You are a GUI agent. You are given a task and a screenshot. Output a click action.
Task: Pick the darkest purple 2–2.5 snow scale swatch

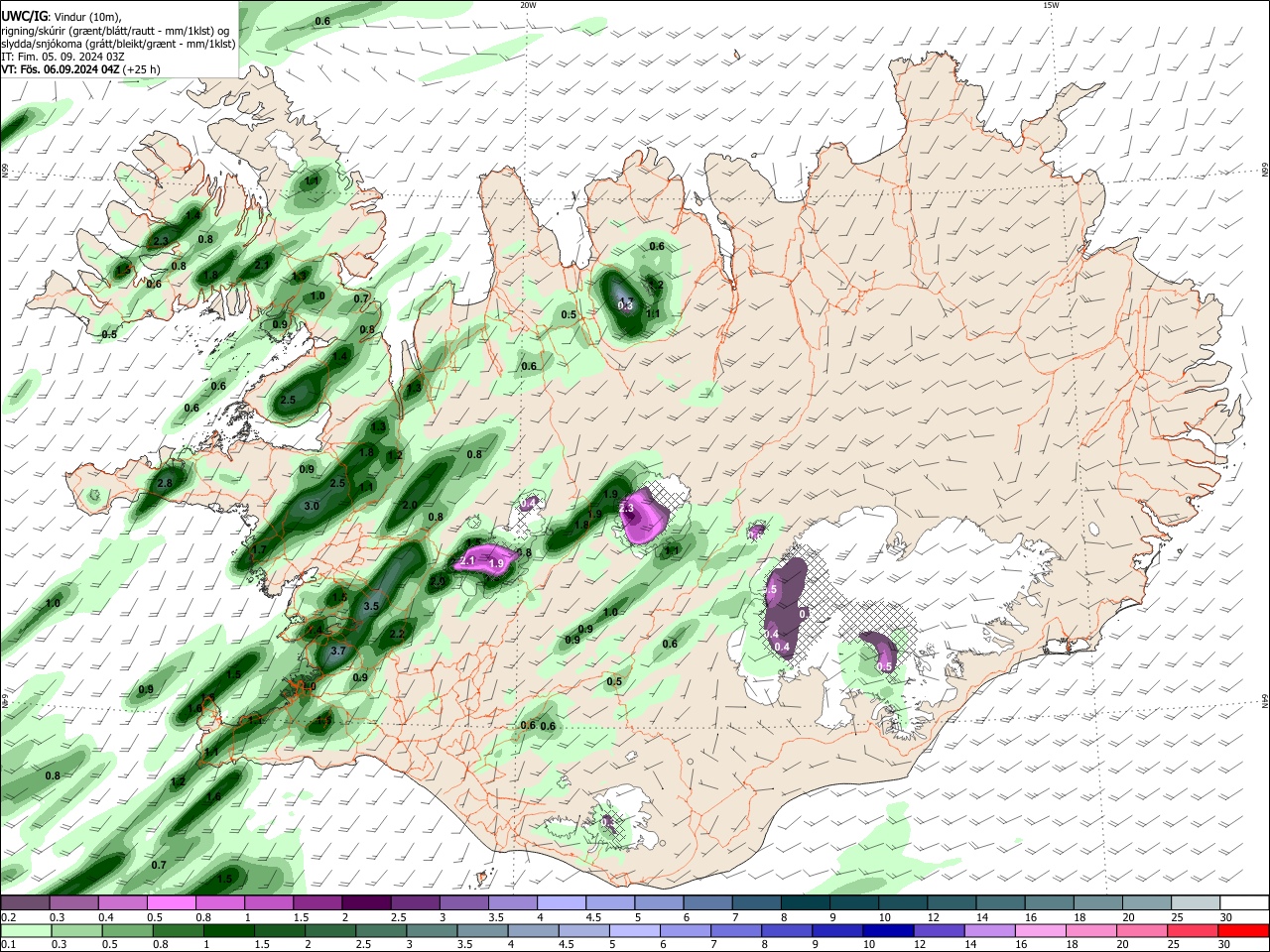point(365,902)
